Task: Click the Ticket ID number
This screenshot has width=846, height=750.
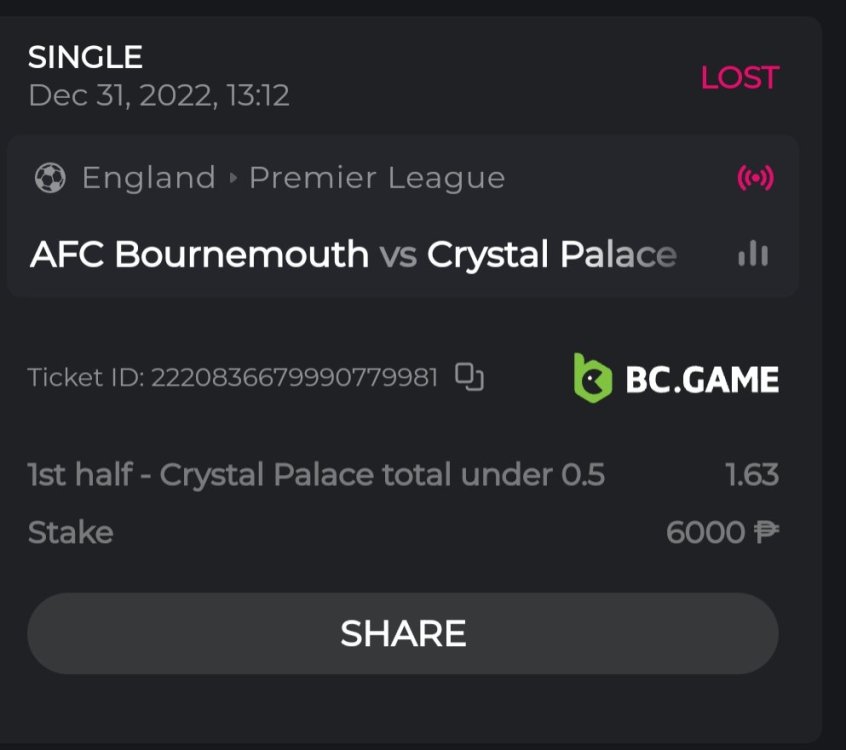Action: [x=294, y=378]
